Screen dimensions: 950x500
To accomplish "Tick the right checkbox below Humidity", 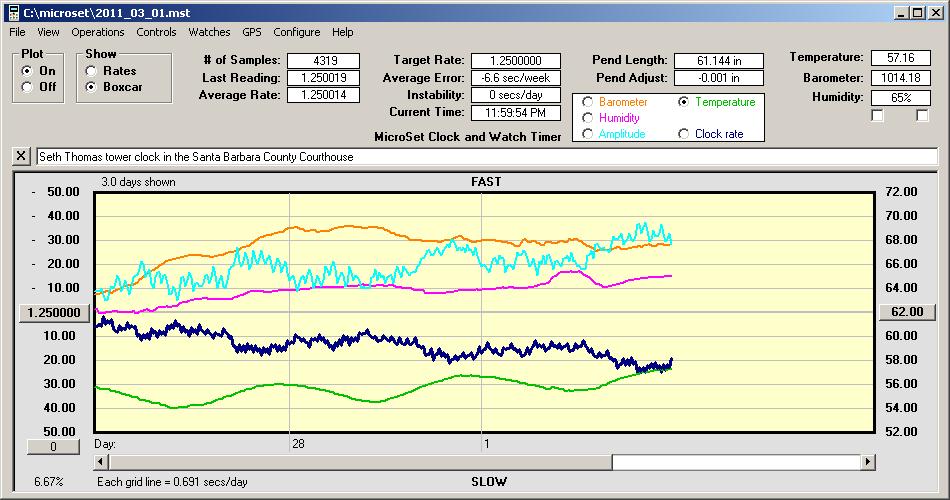I will pyautogui.click(x=922, y=116).
